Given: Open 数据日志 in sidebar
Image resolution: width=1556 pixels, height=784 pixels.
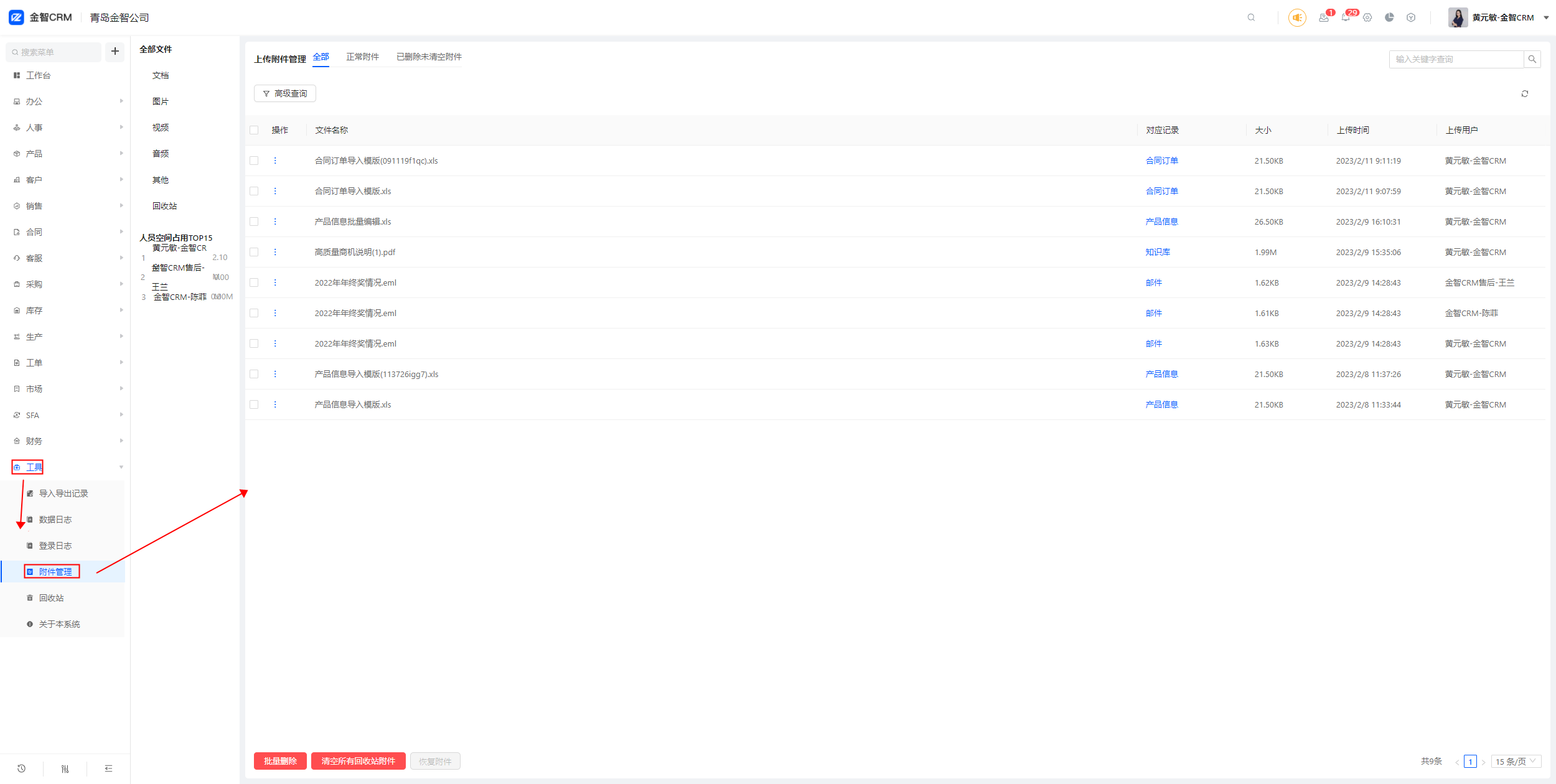Looking at the screenshot, I should point(55,520).
